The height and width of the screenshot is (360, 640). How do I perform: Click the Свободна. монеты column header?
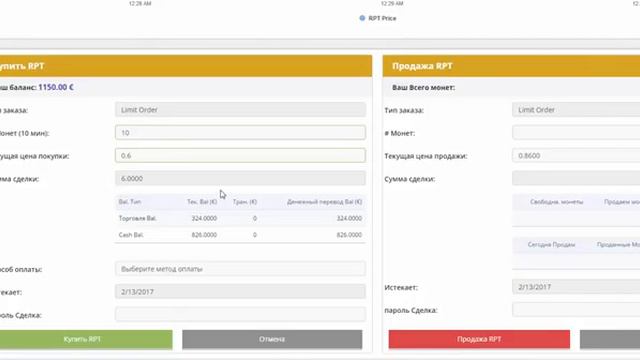pyautogui.click(x=557, y=202)
